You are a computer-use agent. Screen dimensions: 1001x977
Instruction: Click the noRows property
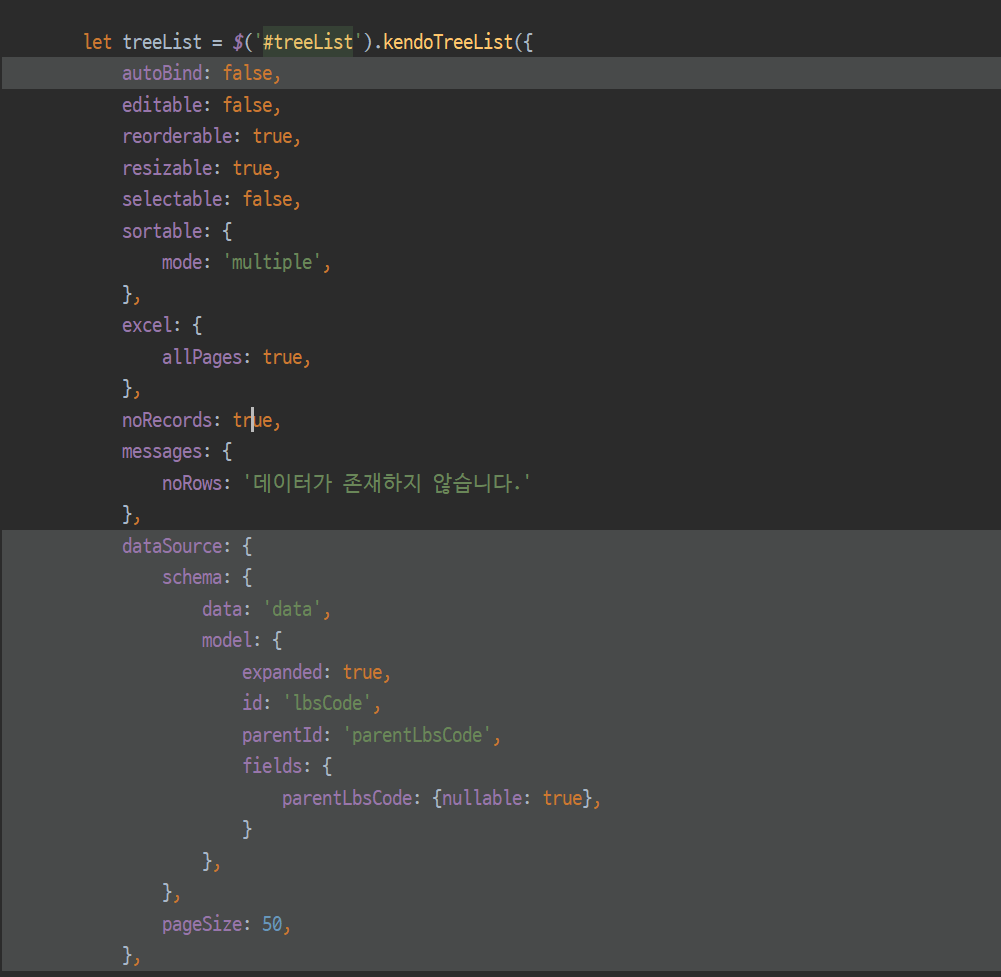192,483
